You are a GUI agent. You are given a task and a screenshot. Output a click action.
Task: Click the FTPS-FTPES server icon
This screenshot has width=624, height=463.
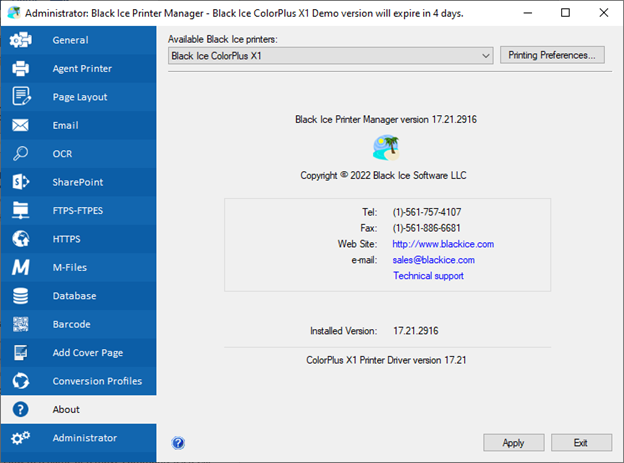point(21,211)
